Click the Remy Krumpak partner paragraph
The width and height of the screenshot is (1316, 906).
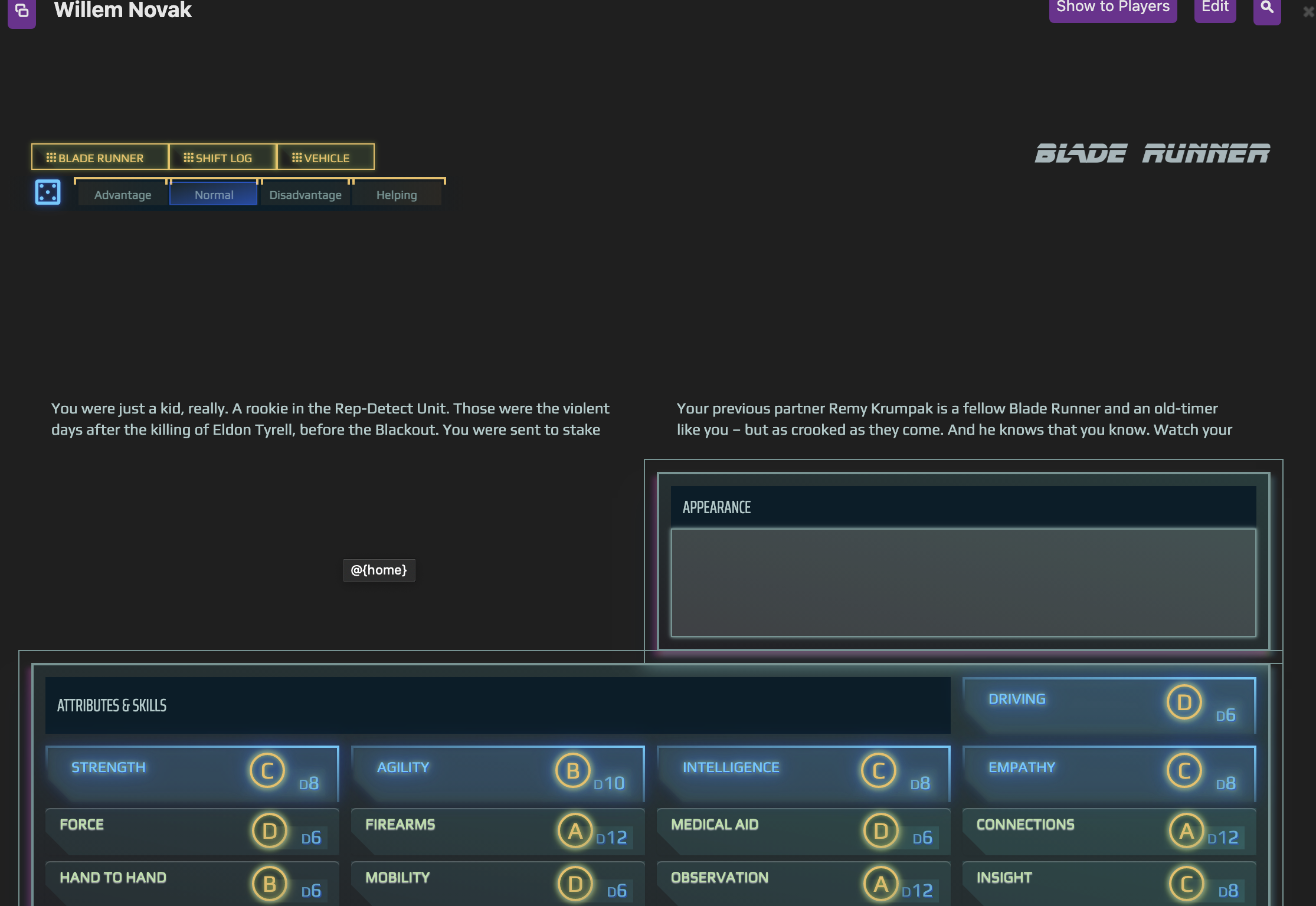pos(954,419)
